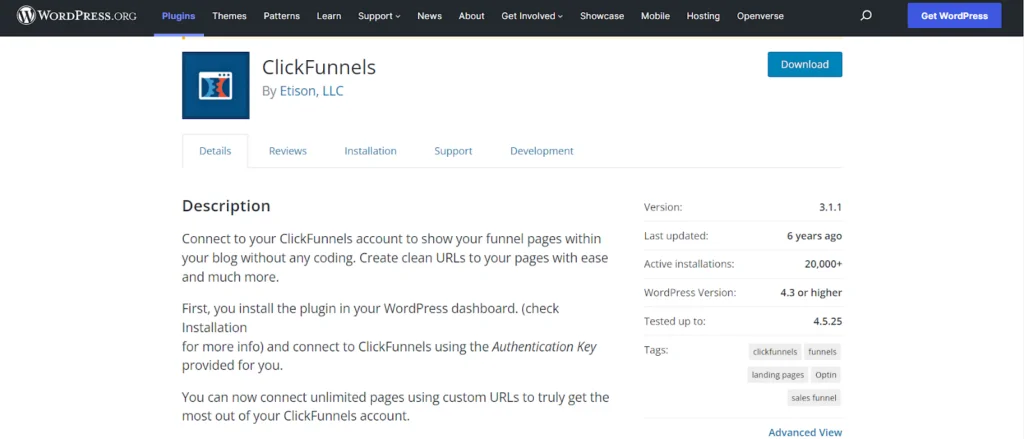
Task: Select Learn in the navigation bar
Action: tap(328, 16)
